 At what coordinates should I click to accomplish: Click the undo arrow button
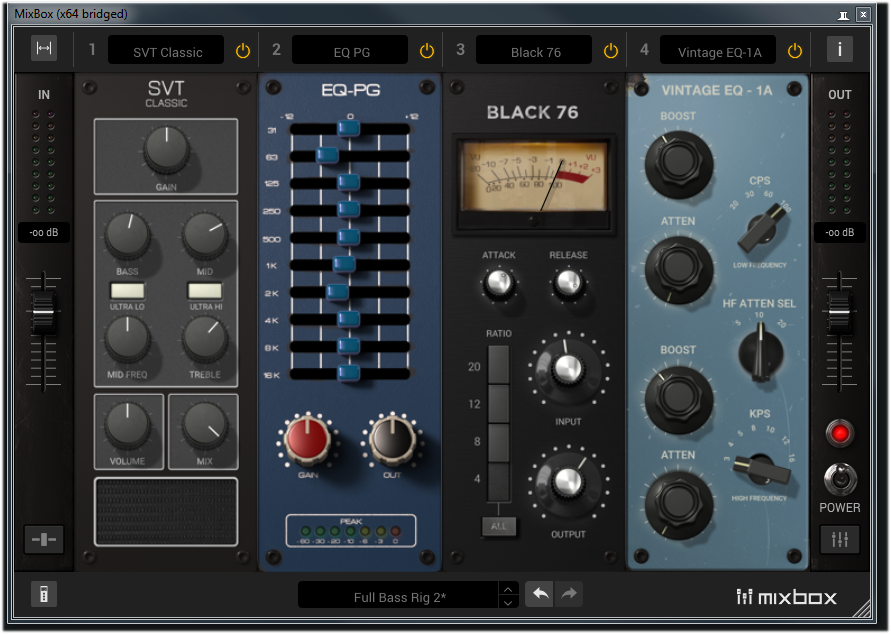click(540, 594)
